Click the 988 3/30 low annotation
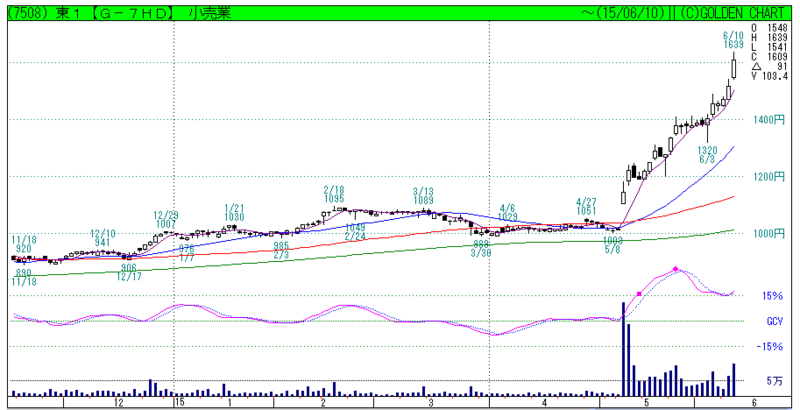 pyautogui.click(x=481, y=249)
